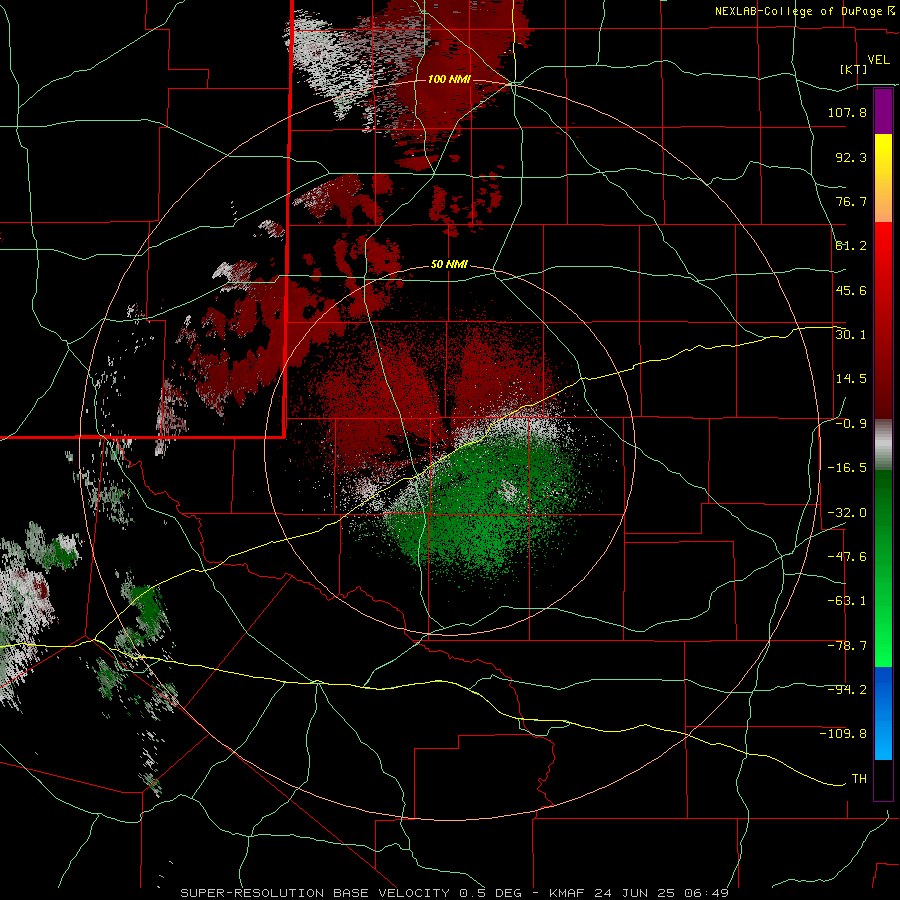Click the yellow-orange segment of the color bar
This screenshot has width=900, height=900.
883,178
